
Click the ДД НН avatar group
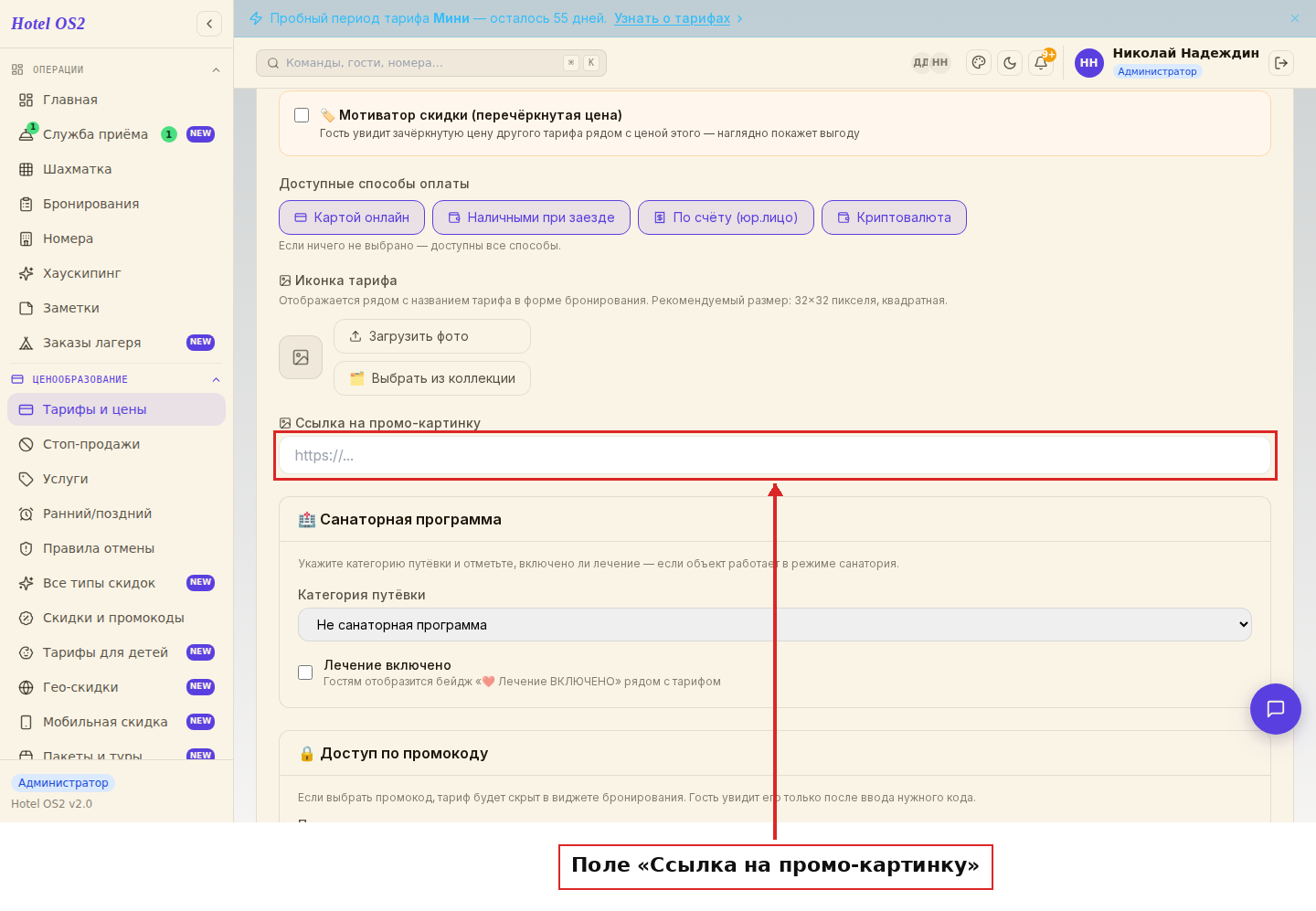[931, 63]
